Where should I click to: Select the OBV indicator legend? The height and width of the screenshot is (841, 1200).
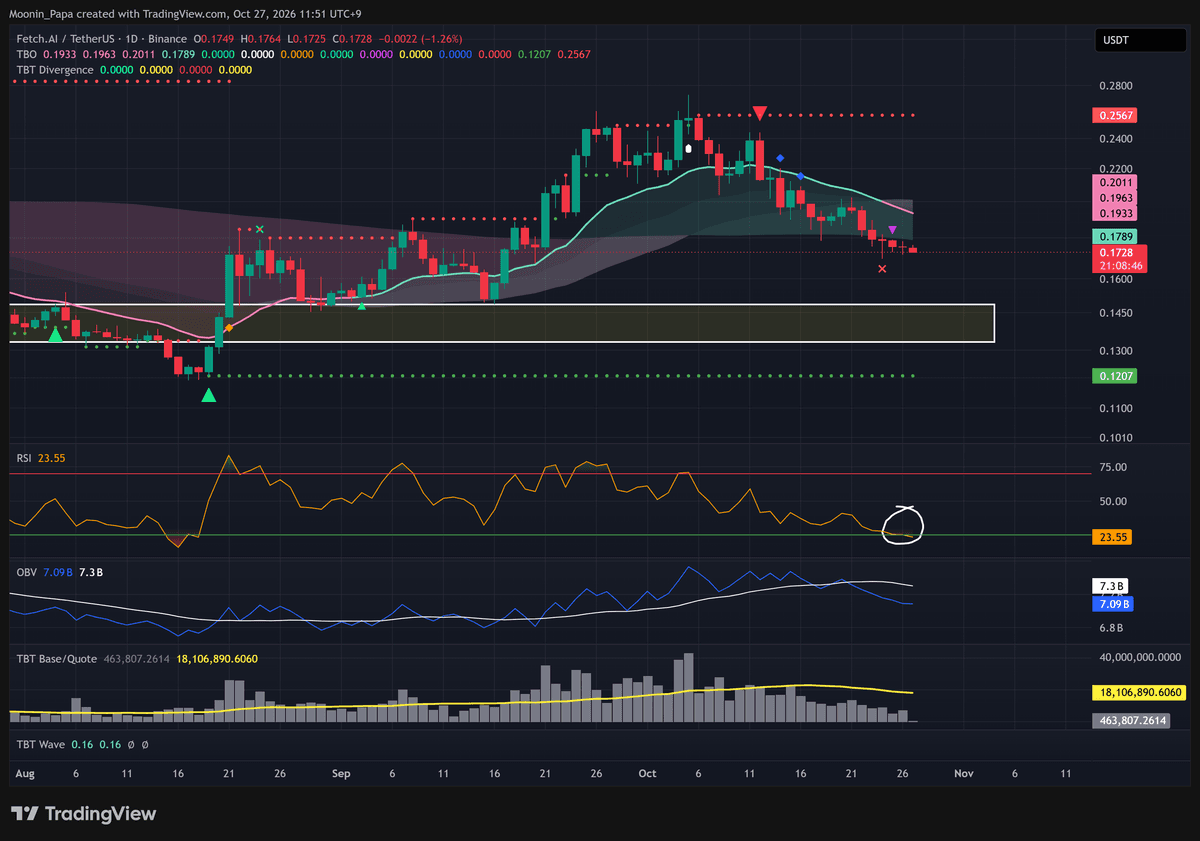pyautogui.click(x=26, y=572)
